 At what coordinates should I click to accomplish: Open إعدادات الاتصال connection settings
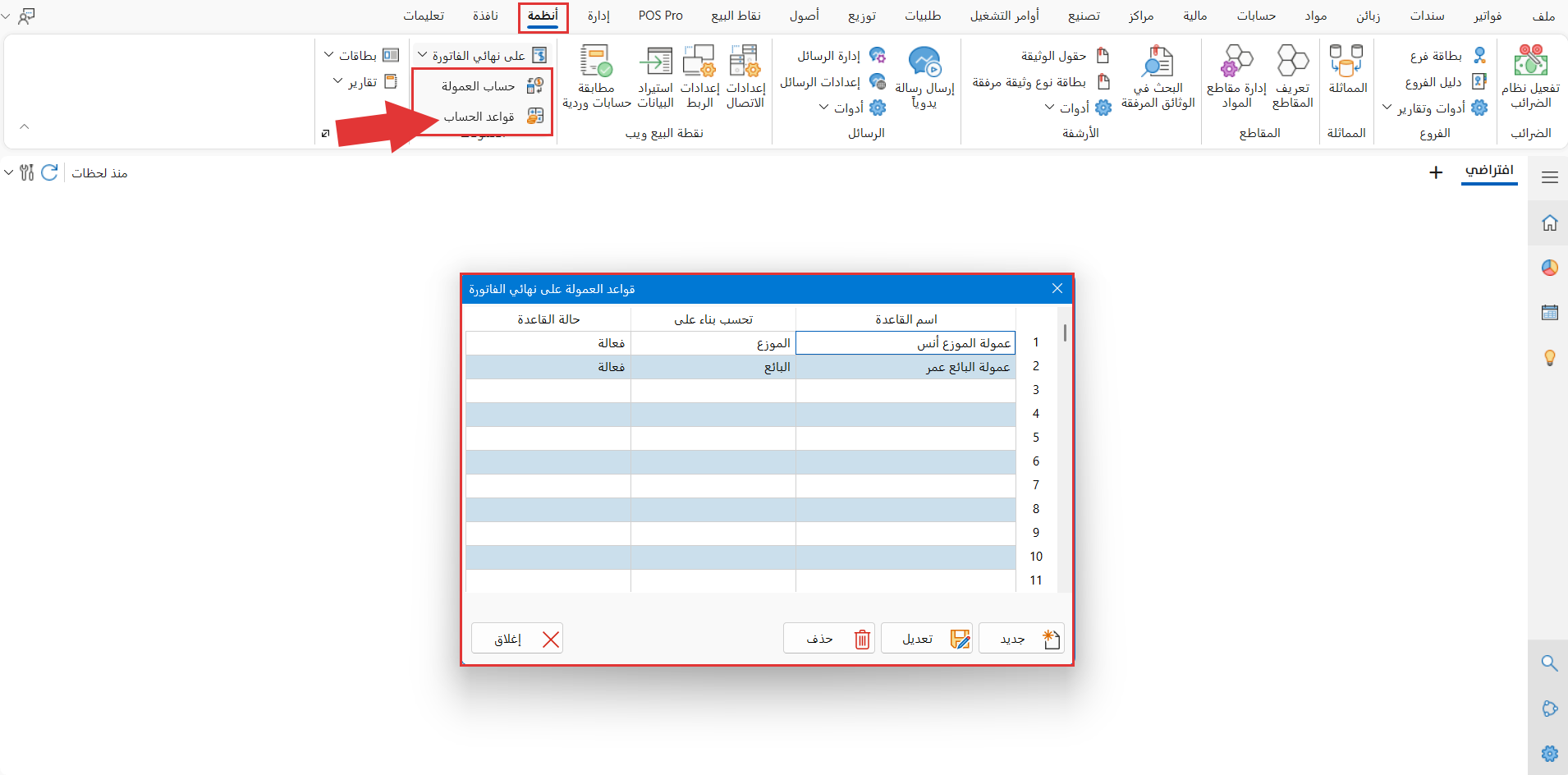745,76
